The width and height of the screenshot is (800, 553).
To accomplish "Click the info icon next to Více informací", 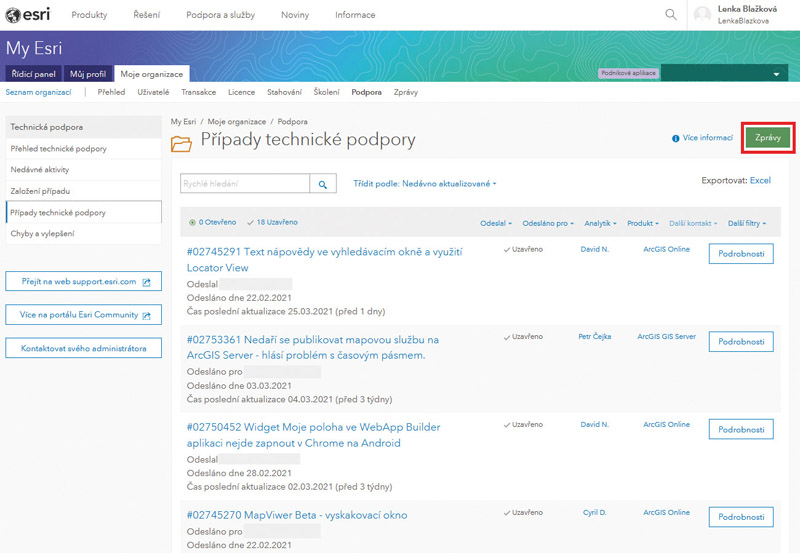I will pyautogui.click(x=676, y=138).
